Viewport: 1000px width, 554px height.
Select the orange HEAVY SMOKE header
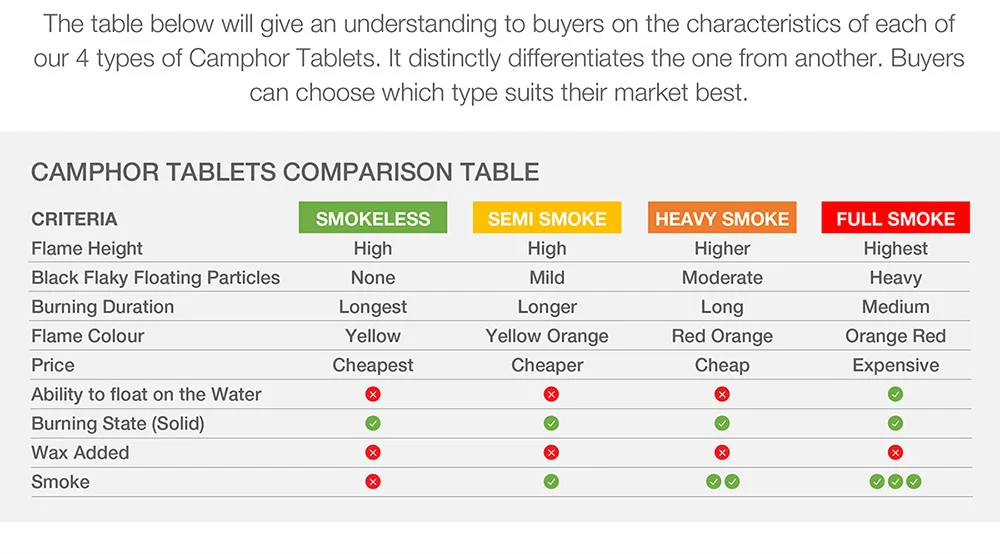722,218
